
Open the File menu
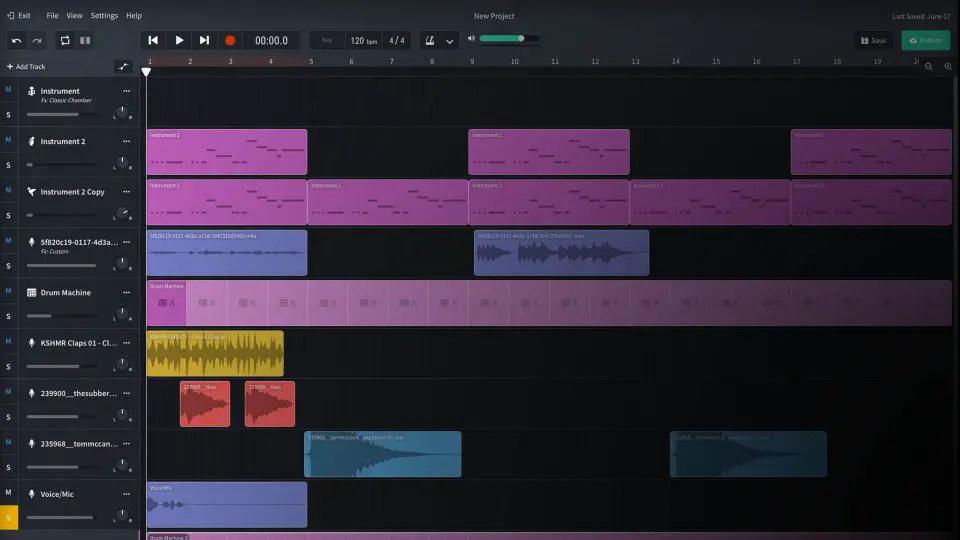point(53,15)
